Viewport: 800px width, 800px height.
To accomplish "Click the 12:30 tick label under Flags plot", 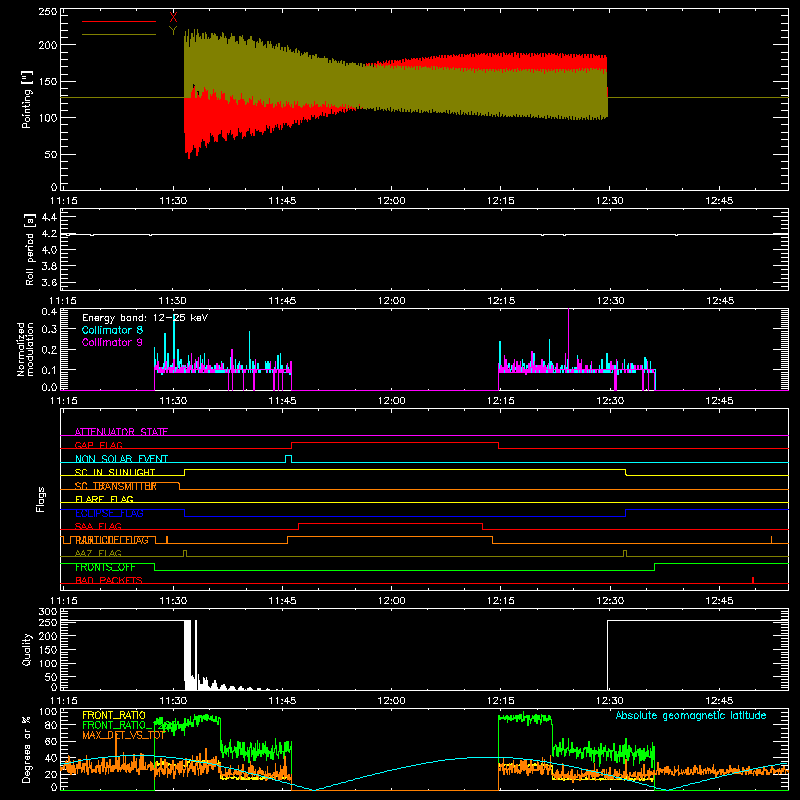I will (x=610, y=601).
